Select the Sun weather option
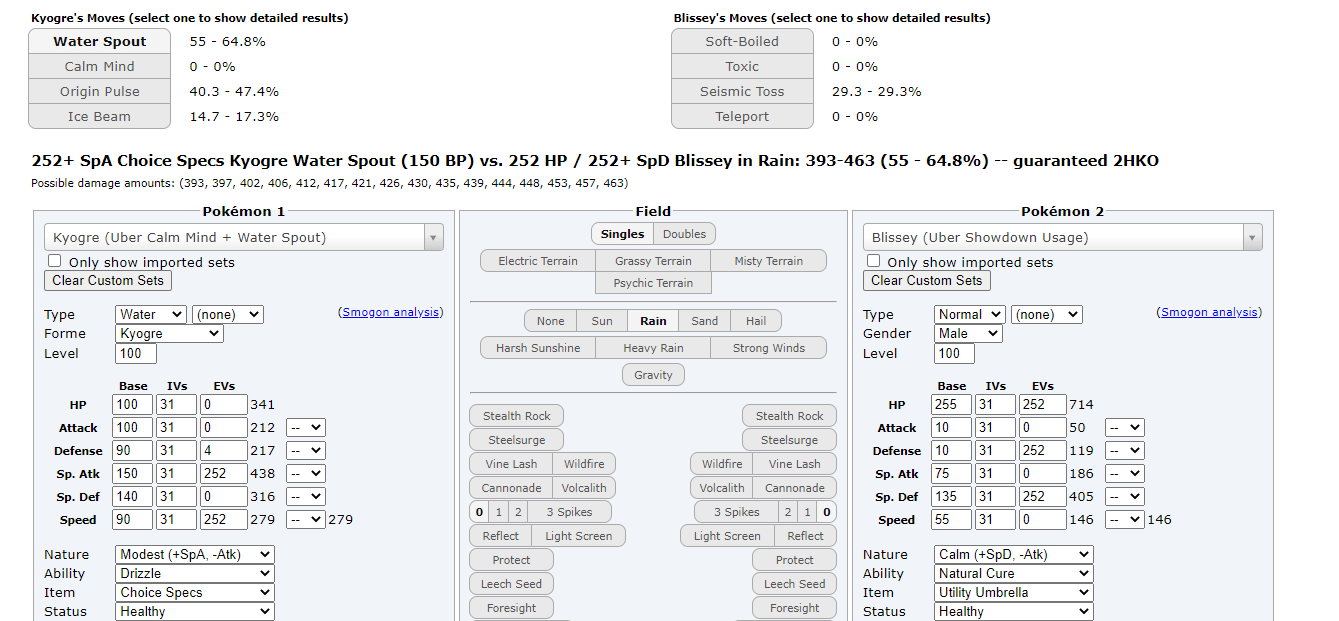Viewport: 1339px width, 621px height. (x=602, y=321)
